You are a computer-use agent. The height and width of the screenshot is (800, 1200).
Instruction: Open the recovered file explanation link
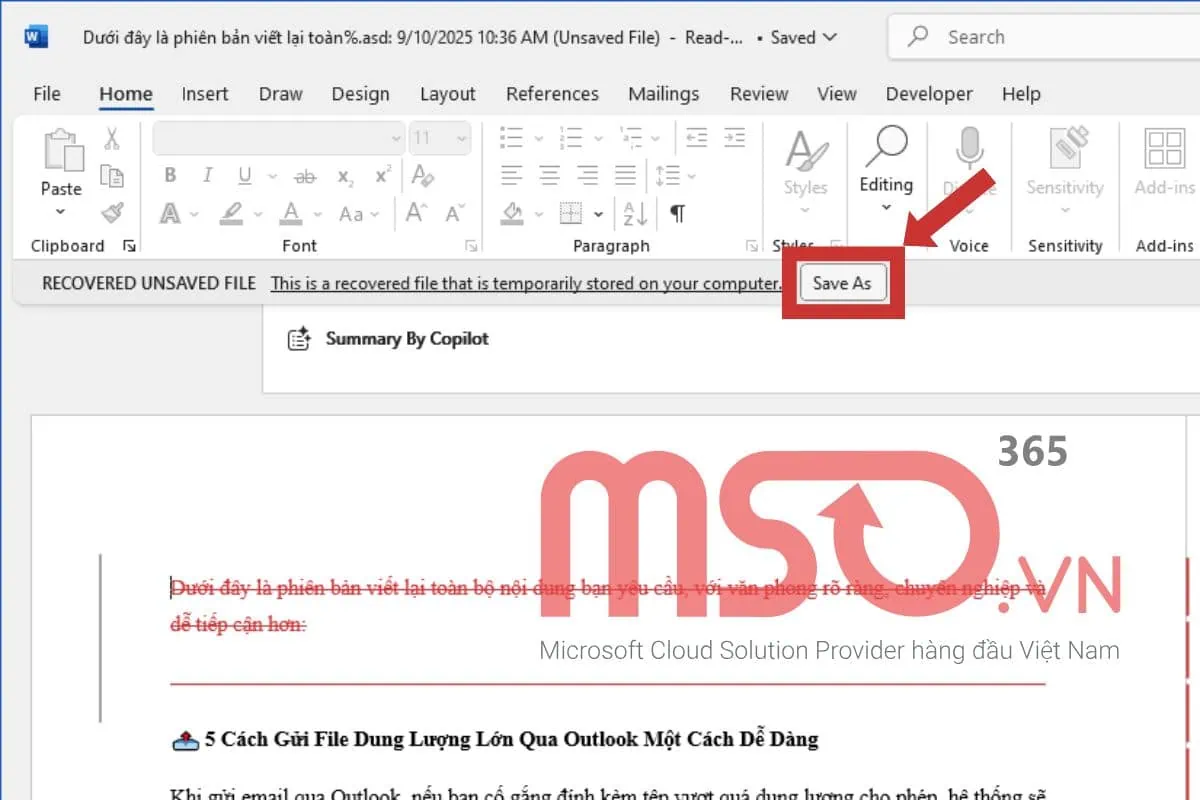(x=525, y=283)
